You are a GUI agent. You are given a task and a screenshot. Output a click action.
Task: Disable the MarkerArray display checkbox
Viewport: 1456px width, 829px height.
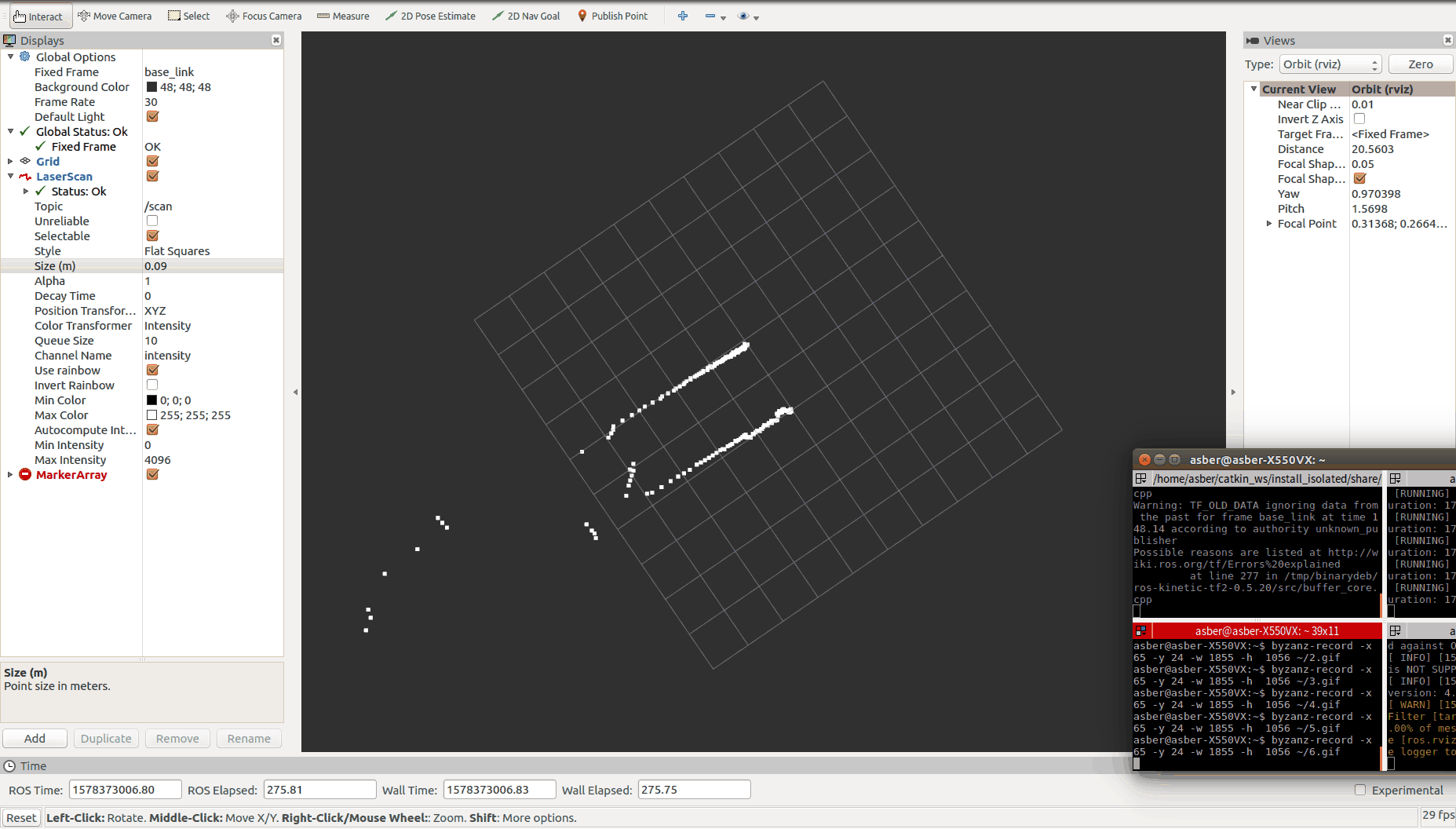tap(152, 474)
